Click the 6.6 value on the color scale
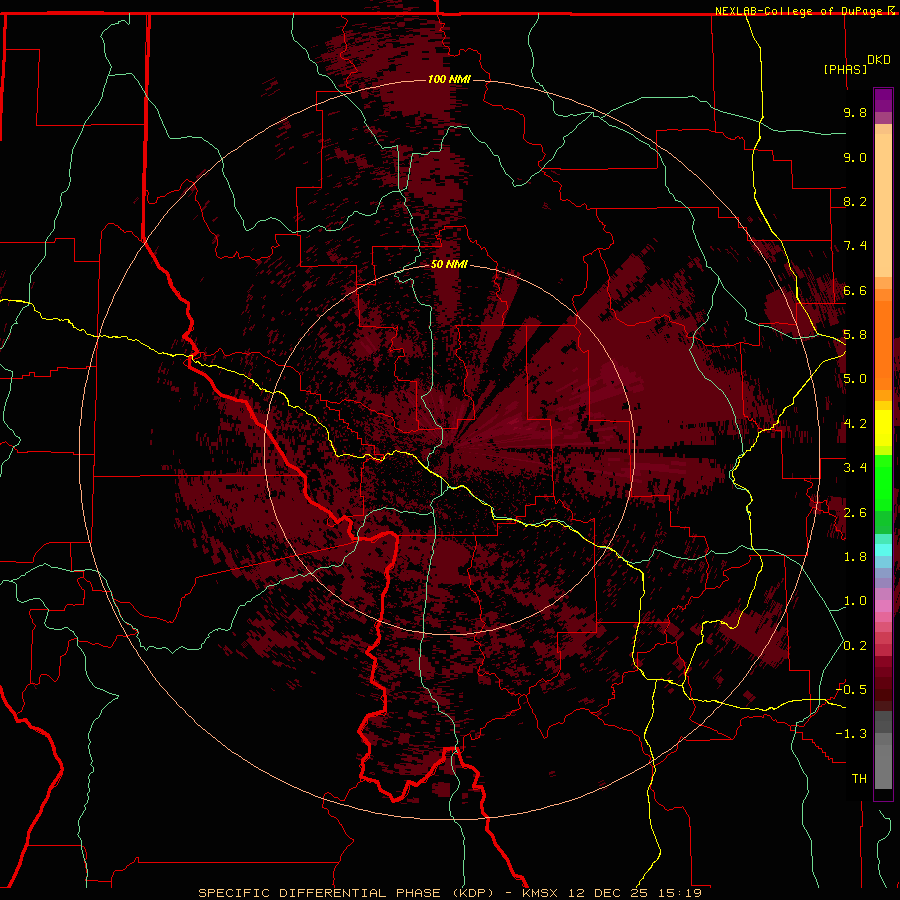900x900 pixels. [855, 290]
